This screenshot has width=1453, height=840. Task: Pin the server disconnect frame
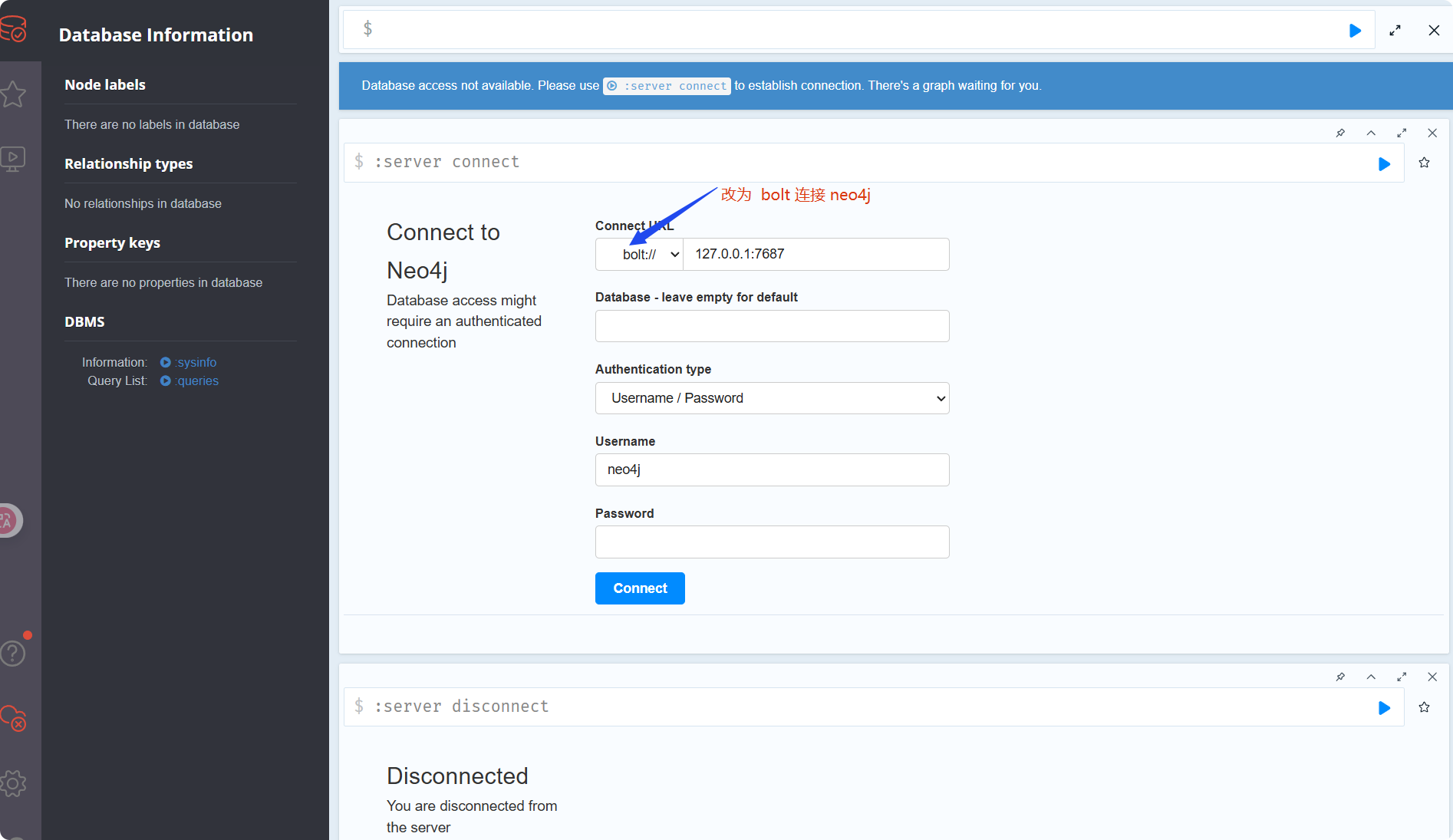[1340, 677]
